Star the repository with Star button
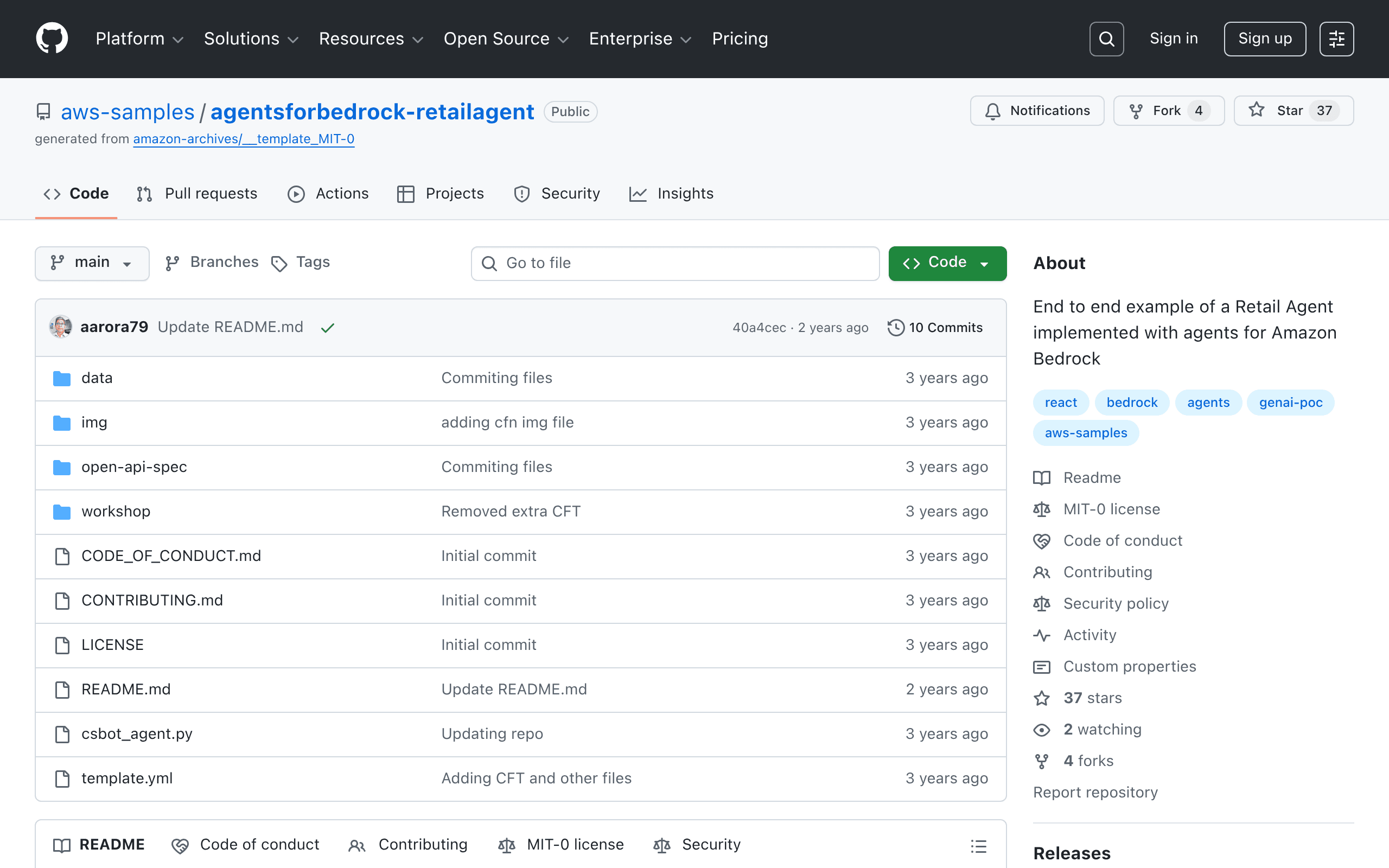This screenshot has width=1389, height=868. click(1293, 111)
